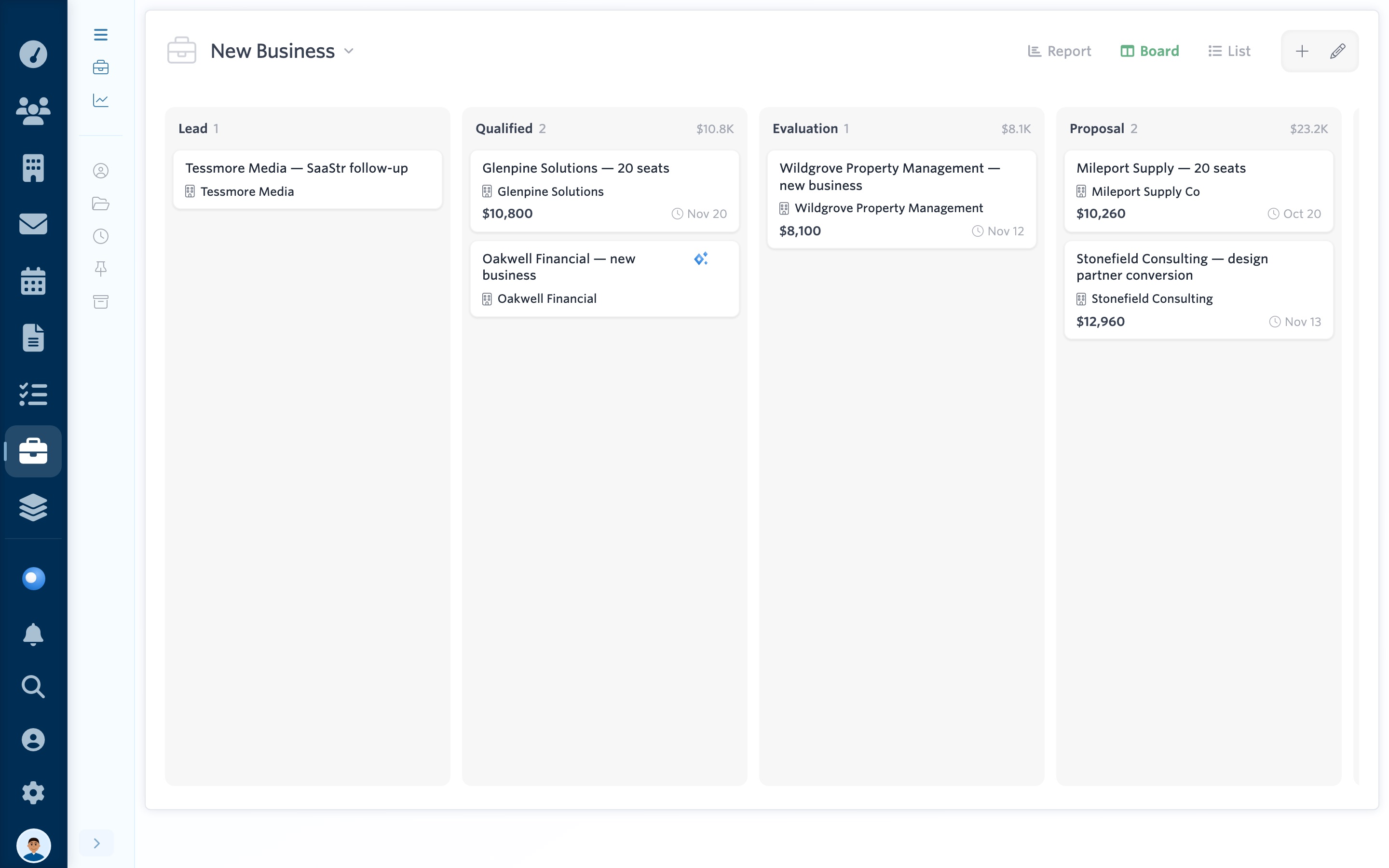Open Tessmore Media — SaaStr follow-up card
The height and width of the screenshot is (868, 1389).
coord(308,180)
